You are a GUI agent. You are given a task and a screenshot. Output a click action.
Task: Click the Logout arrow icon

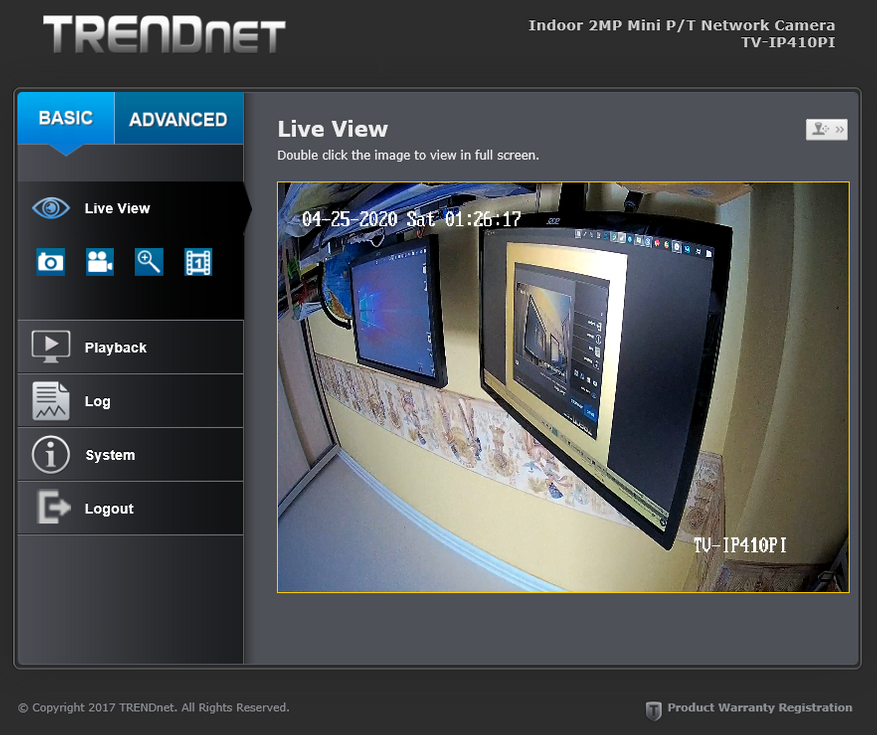coord(54,507)
